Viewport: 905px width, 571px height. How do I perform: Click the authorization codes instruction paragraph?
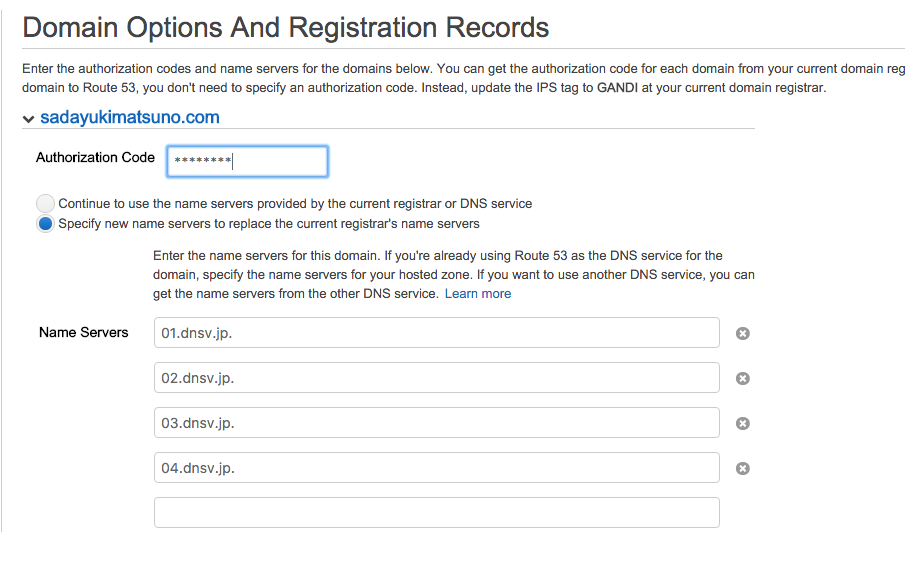tap(450, 79)
